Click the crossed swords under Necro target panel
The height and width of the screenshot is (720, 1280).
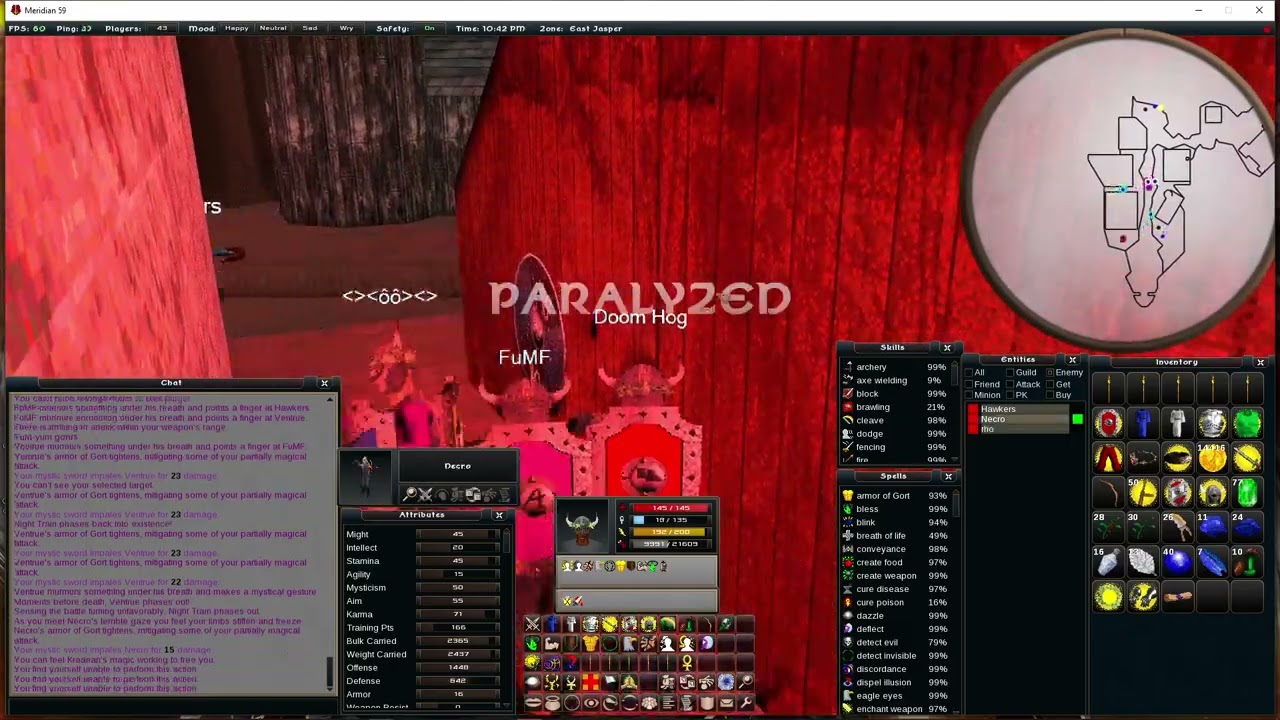[x=425, y=494]
